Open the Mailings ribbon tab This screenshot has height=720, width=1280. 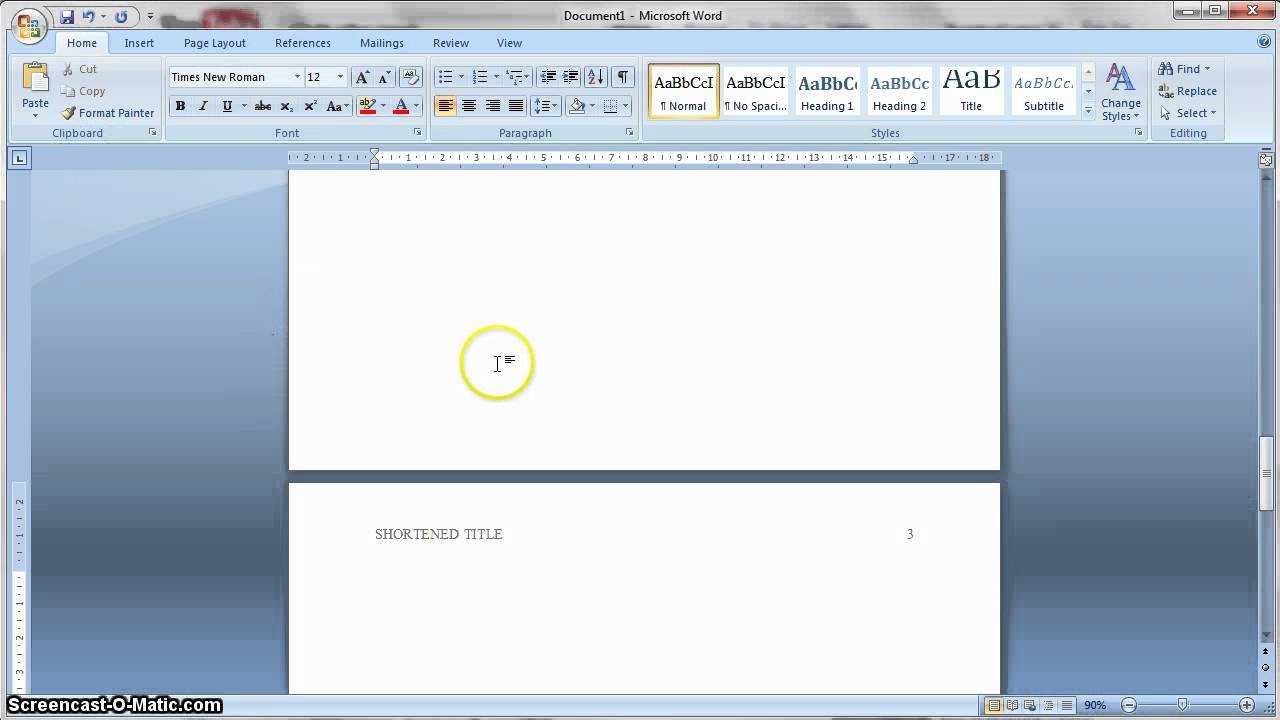(381, 43)
